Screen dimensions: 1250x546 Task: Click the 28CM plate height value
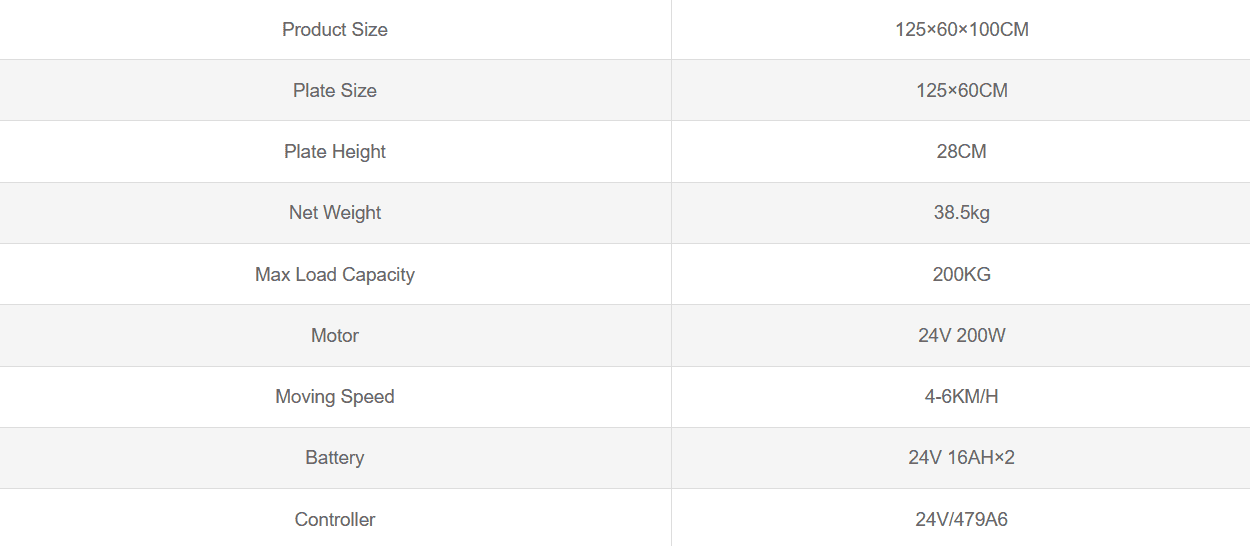point(961,152)
